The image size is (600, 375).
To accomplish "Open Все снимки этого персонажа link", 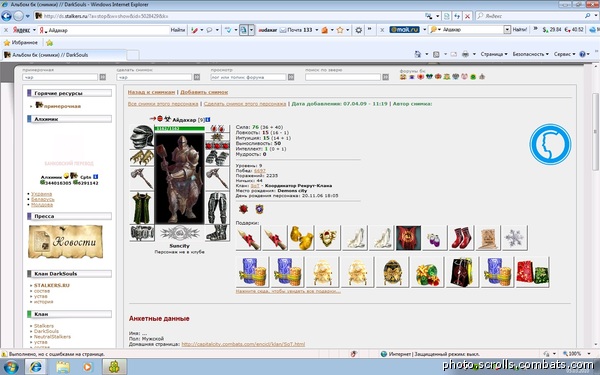I will coord(163,104).
